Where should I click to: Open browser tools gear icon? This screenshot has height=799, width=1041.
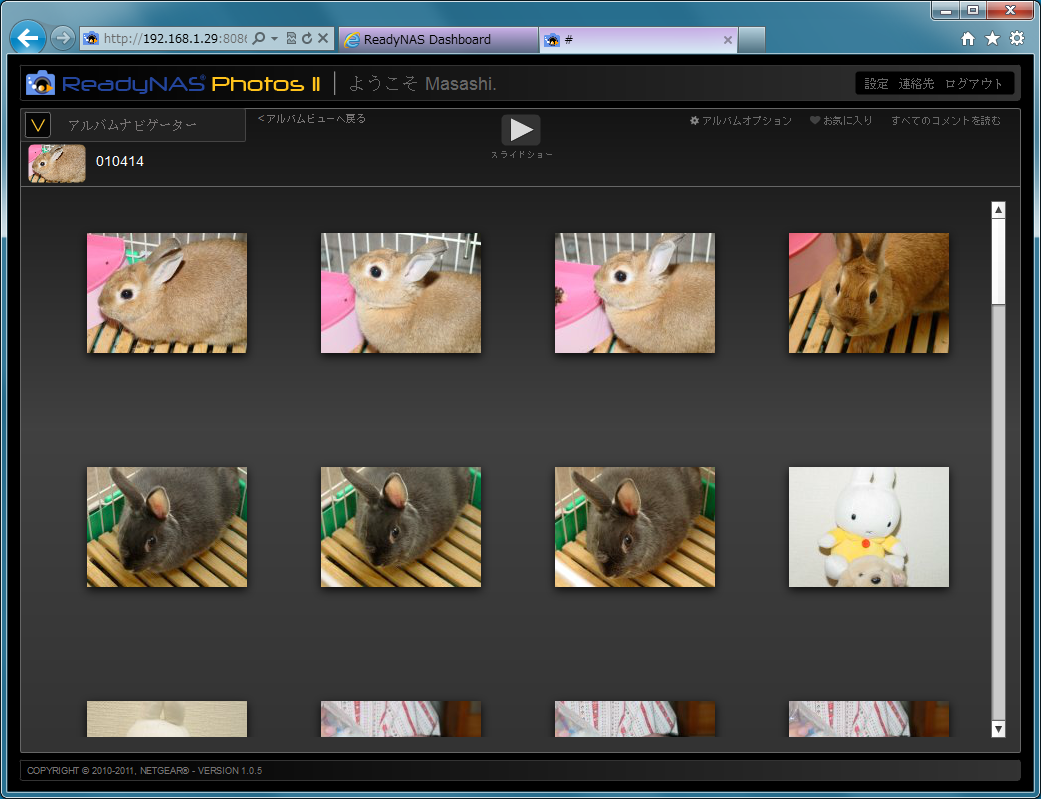(1016, 39)
